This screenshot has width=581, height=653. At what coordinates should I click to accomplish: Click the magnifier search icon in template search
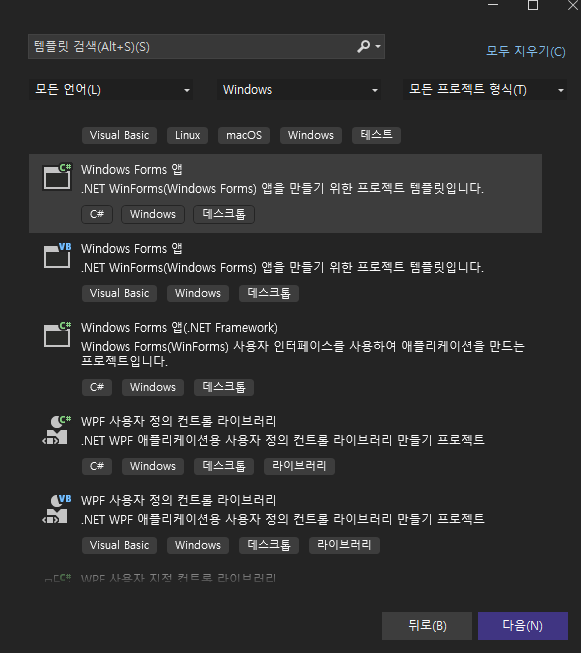[x=363, y=46]
